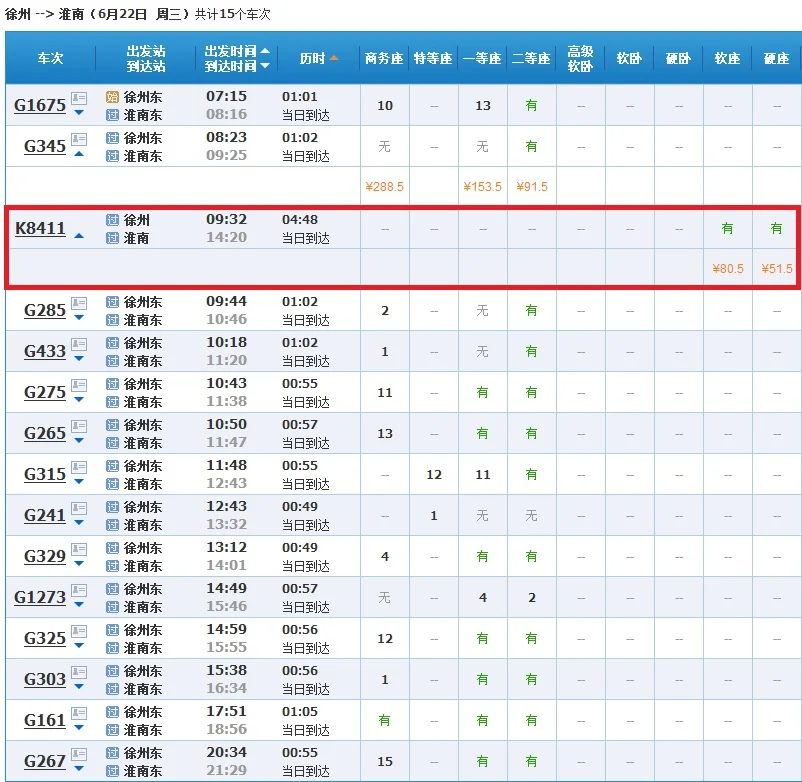Viewport: 802px width, 782px height.
Task: Select 二等座 availability for train G1273
Action: [531, 598]
